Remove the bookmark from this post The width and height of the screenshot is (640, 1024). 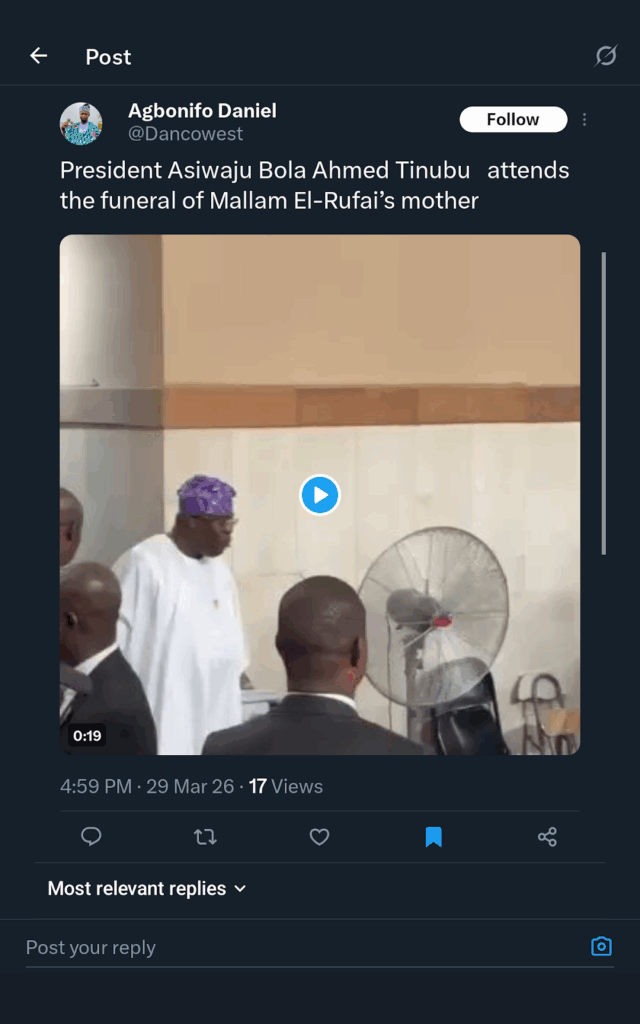click(x=433, y=837)
